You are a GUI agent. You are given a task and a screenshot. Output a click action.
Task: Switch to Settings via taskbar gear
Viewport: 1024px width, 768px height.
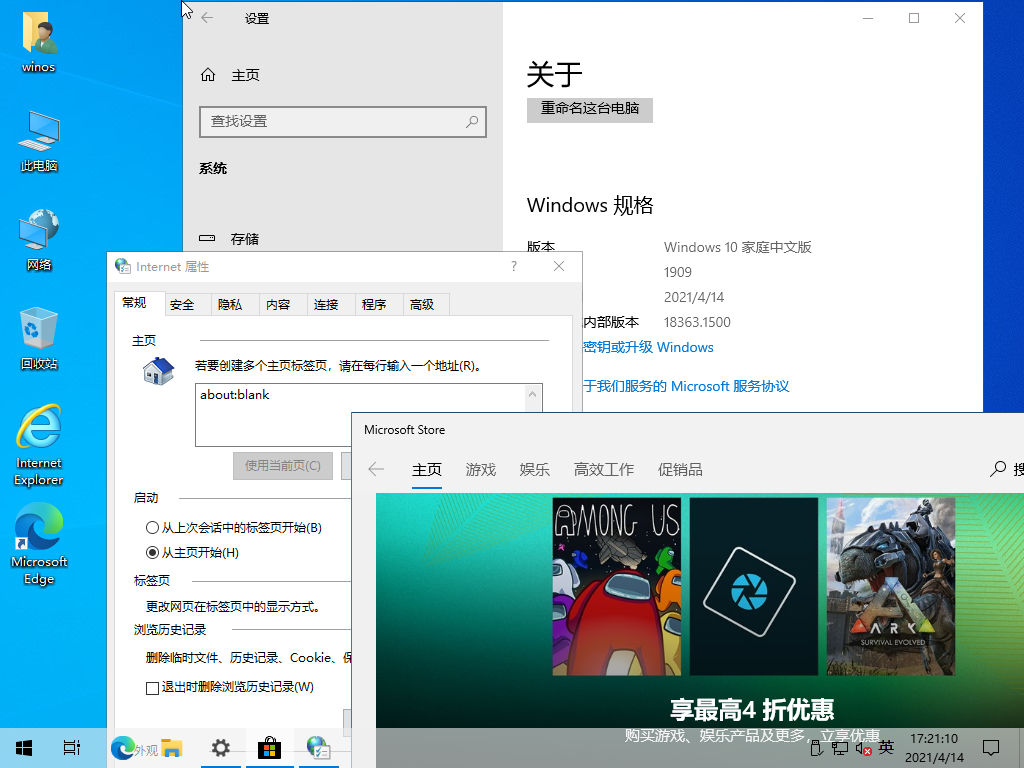[221, 748]
